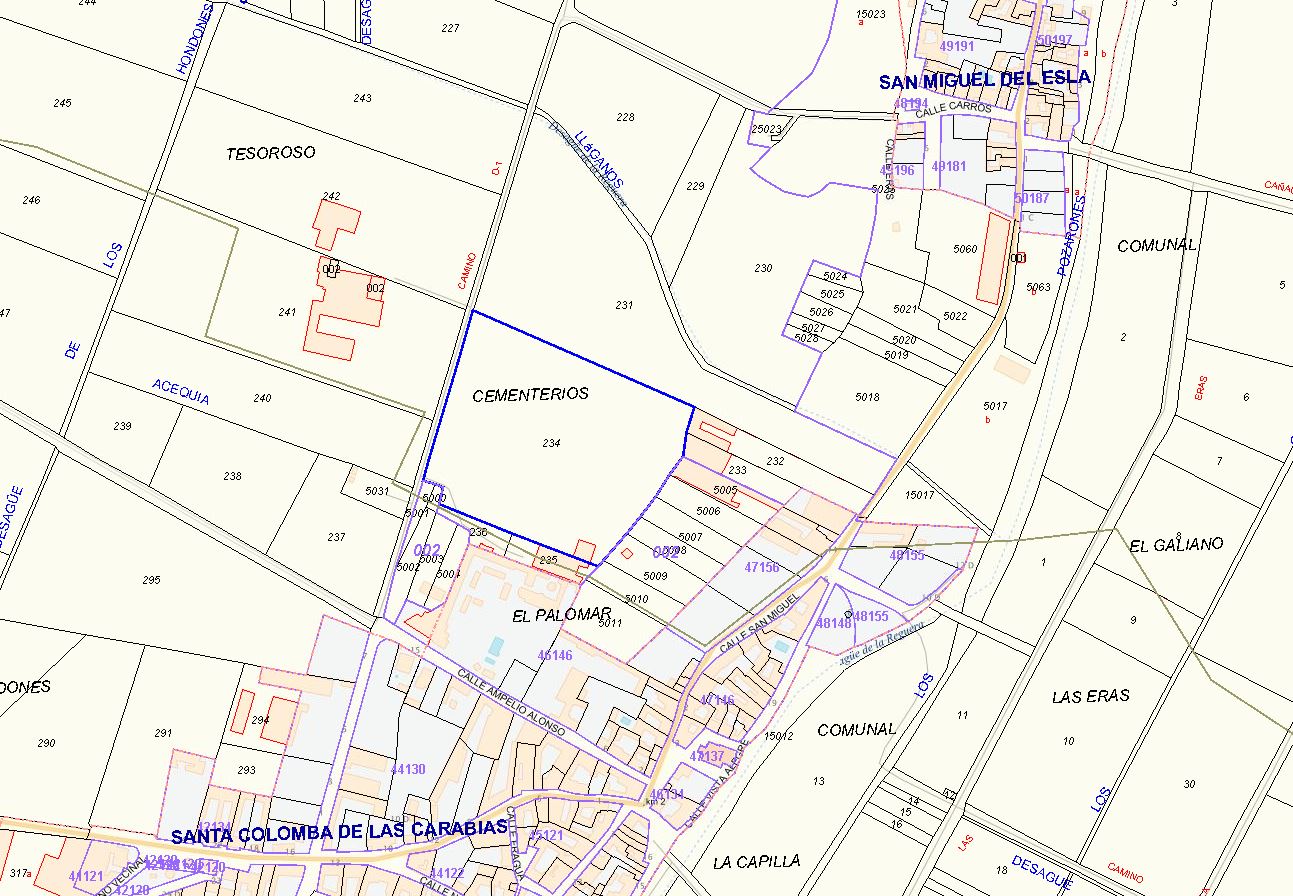Click parcel number 5060
This screenshot has height=896, width=1293.
pyautogui.click(x=965, y=248)
